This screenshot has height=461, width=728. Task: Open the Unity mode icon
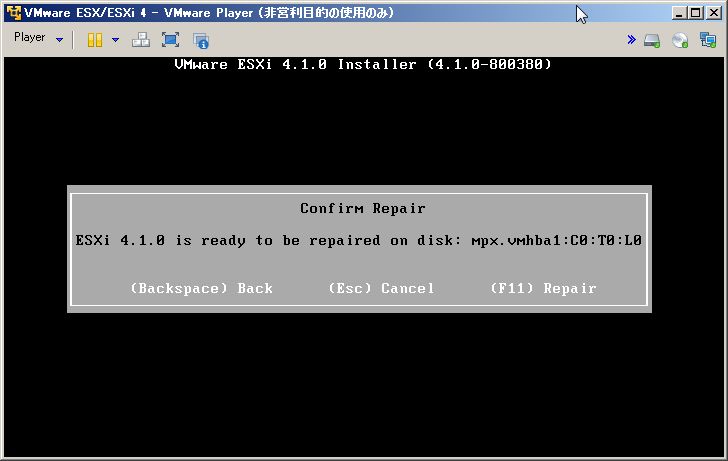pyautogui.click(x=201, y=40)
